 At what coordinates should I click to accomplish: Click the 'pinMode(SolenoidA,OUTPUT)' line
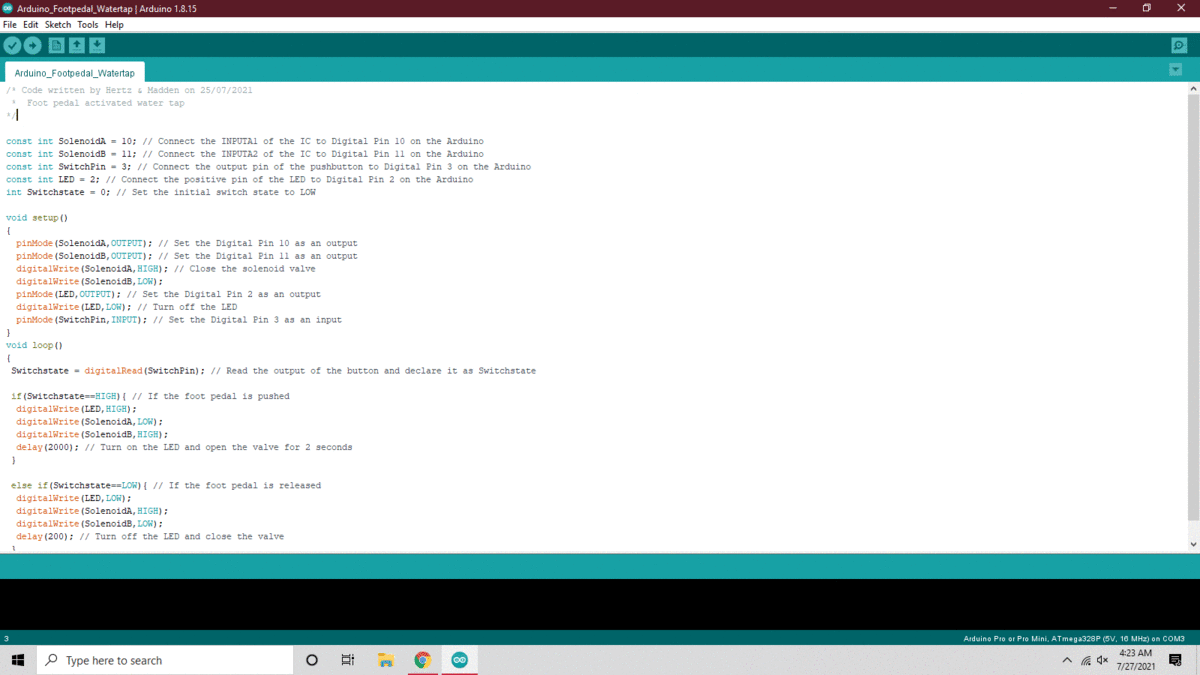coord(186,243)
